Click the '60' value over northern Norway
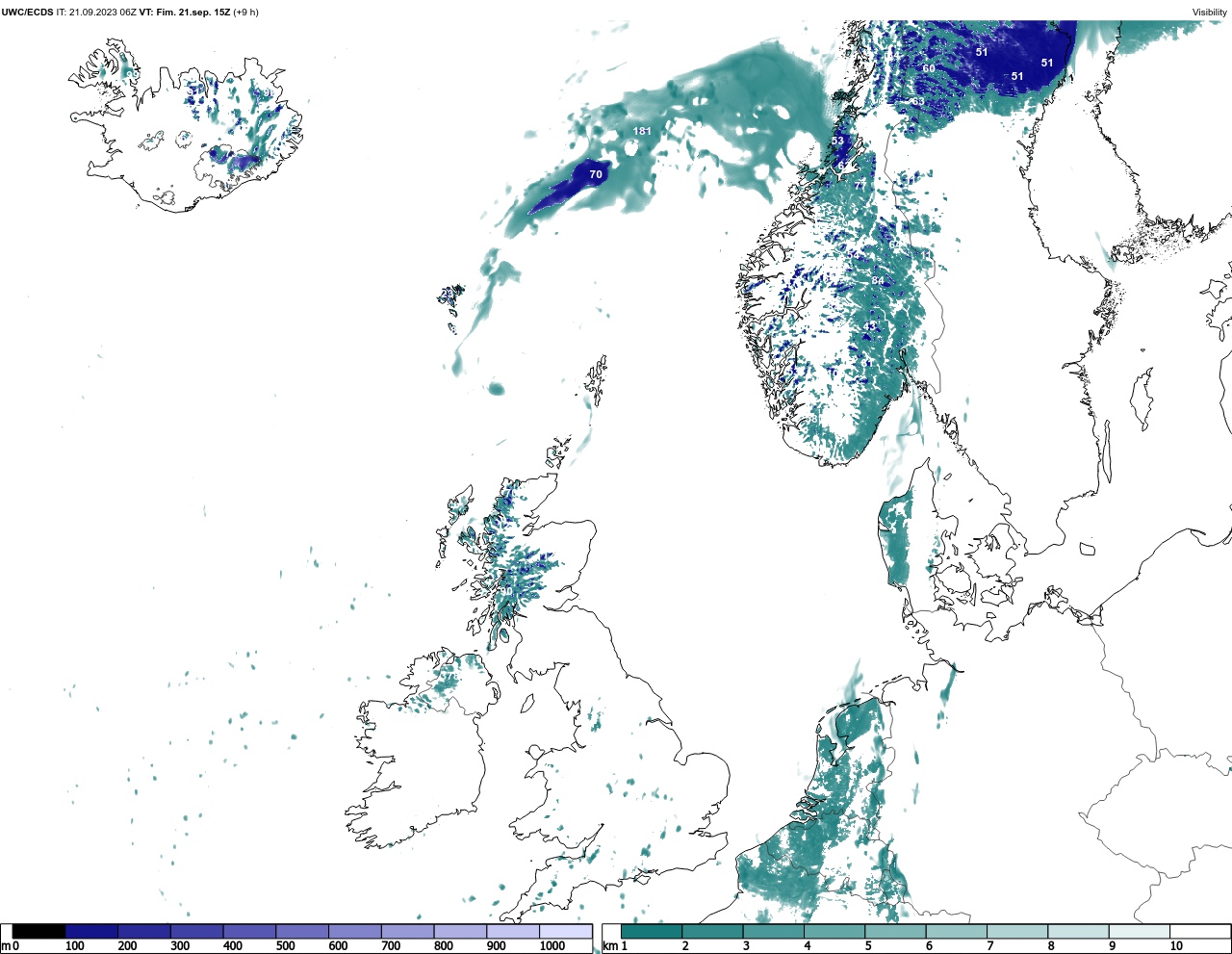1232x954 pixels. click(x=929, y=68)
